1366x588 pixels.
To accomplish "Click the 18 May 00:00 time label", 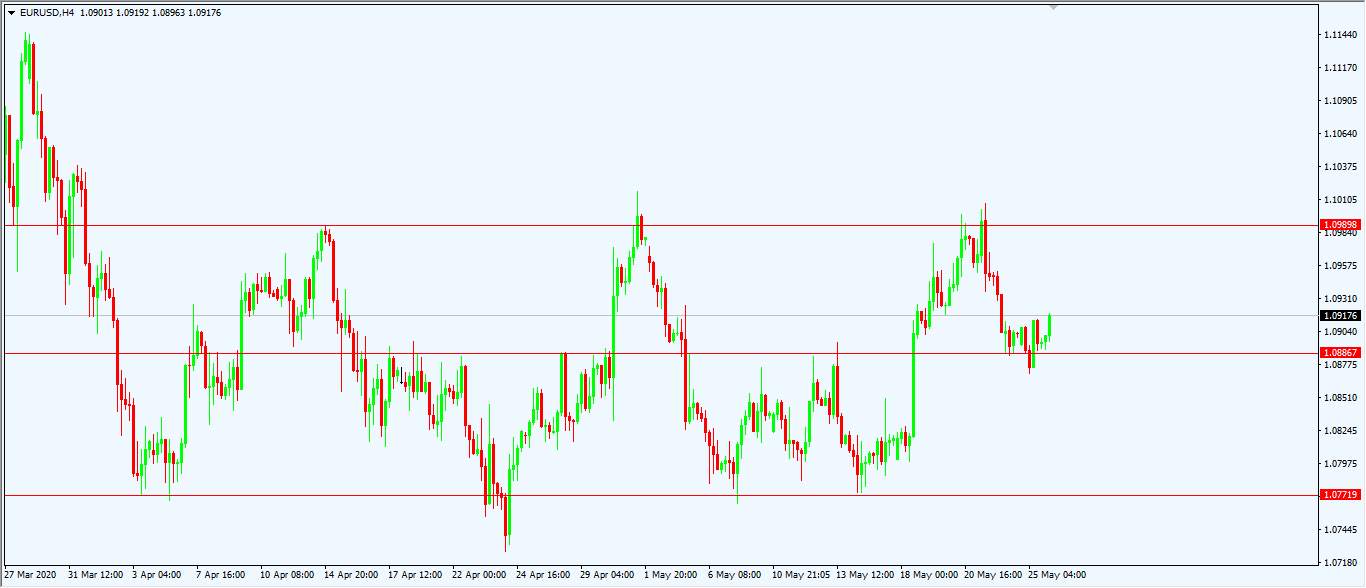I will (928, 575).
